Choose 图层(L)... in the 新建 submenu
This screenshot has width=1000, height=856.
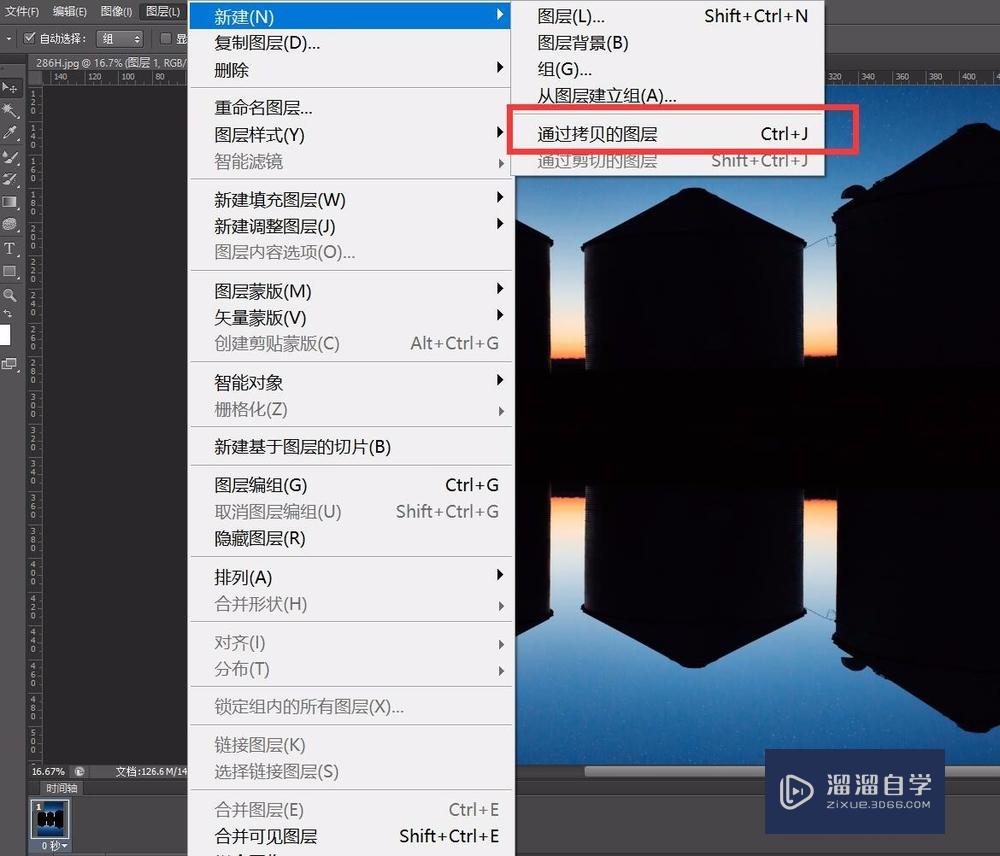tap(670, 16)
